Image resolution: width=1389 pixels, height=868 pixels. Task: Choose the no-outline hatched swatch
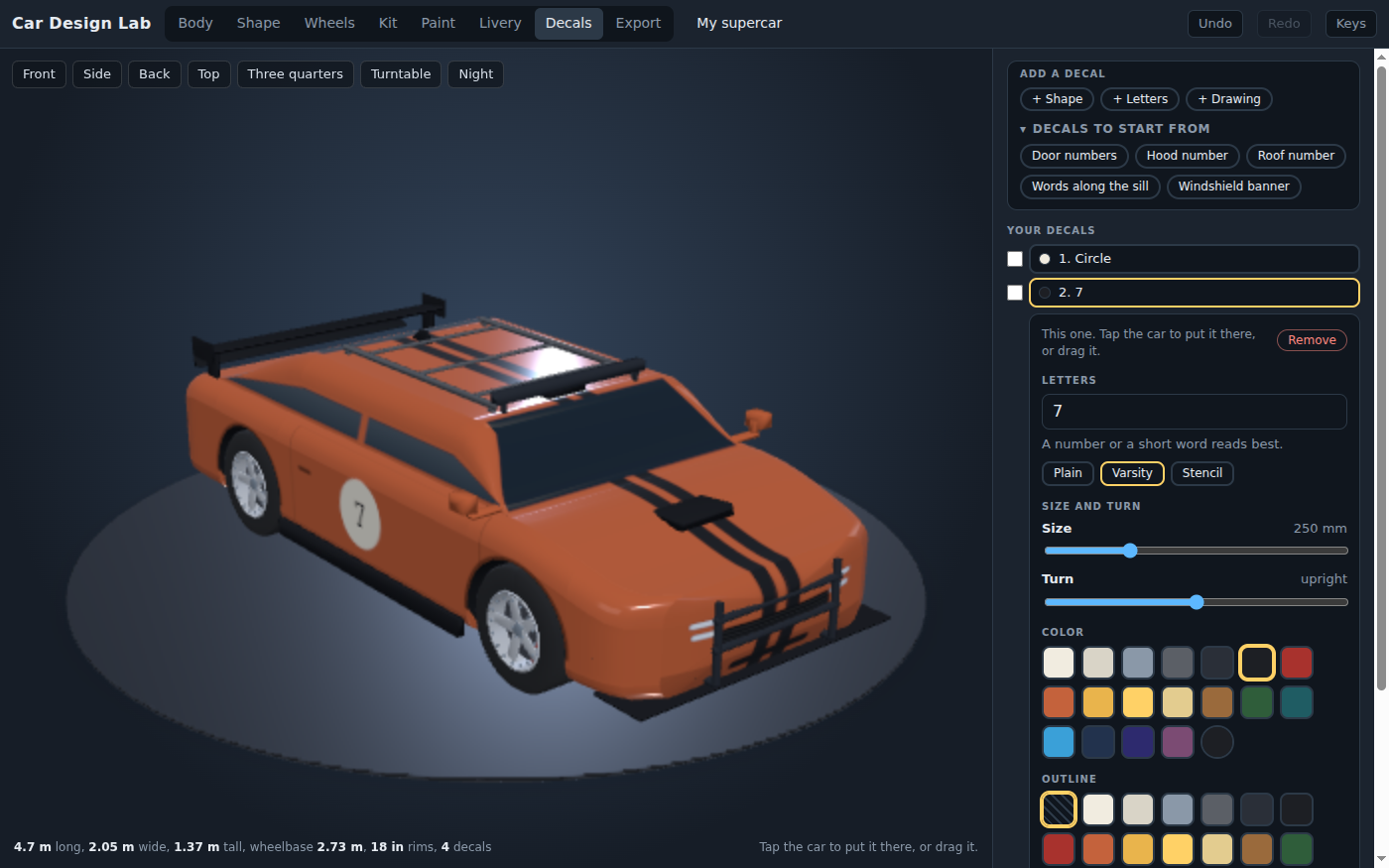tap(1059, 809)
